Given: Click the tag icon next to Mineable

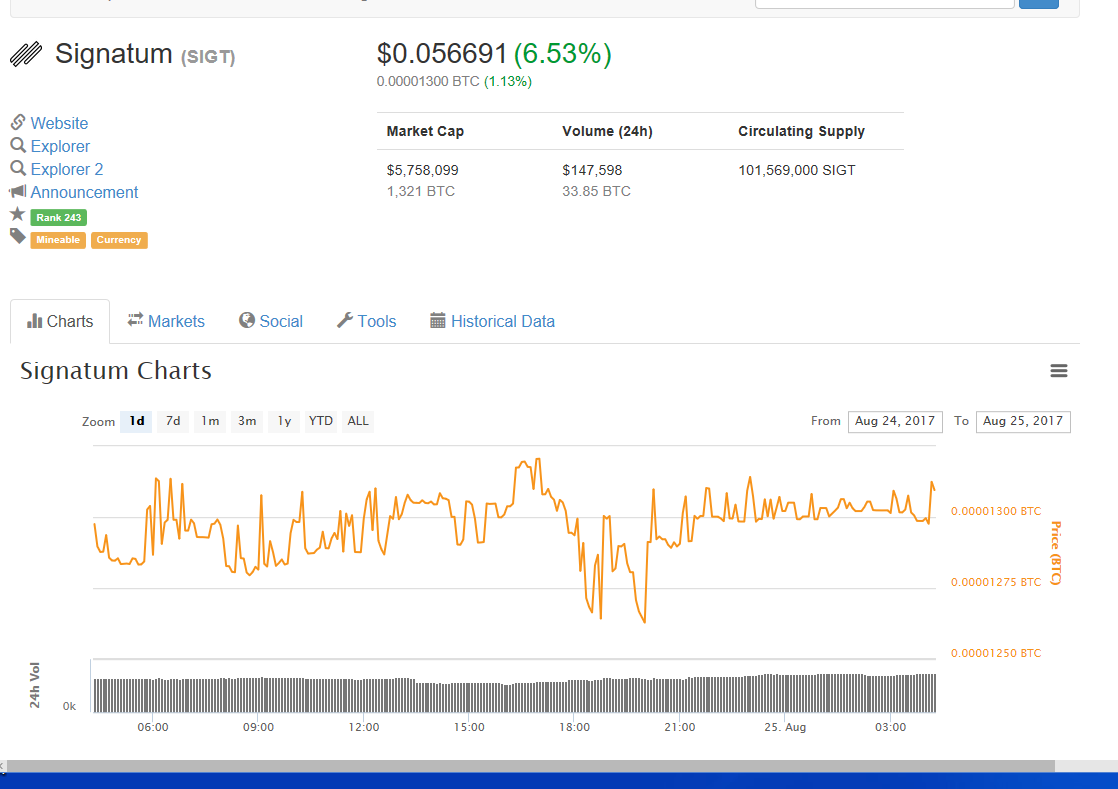Looking at the screenshot, I should coord(18,237).
